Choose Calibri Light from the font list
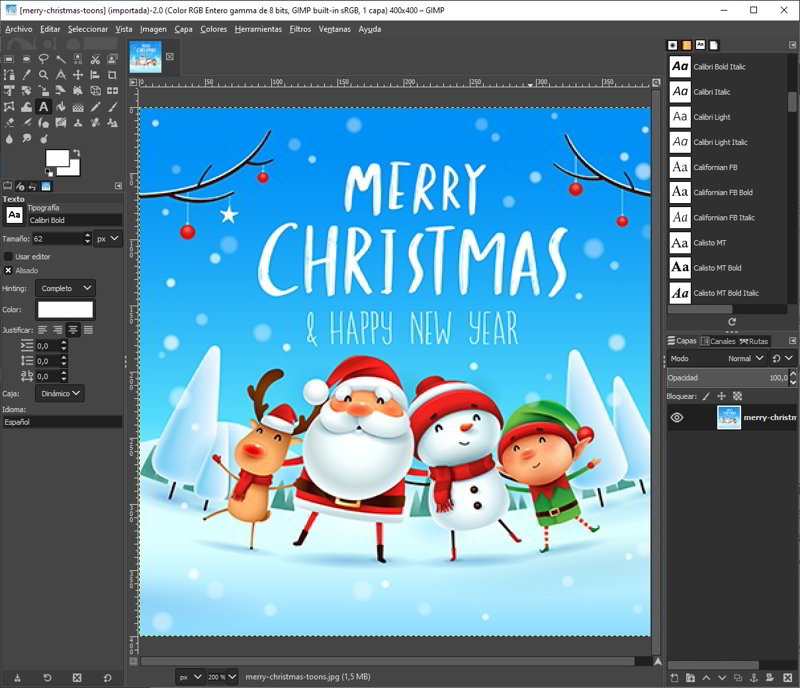The height and width of the screenshot is (688, 800). pos(712,117)
